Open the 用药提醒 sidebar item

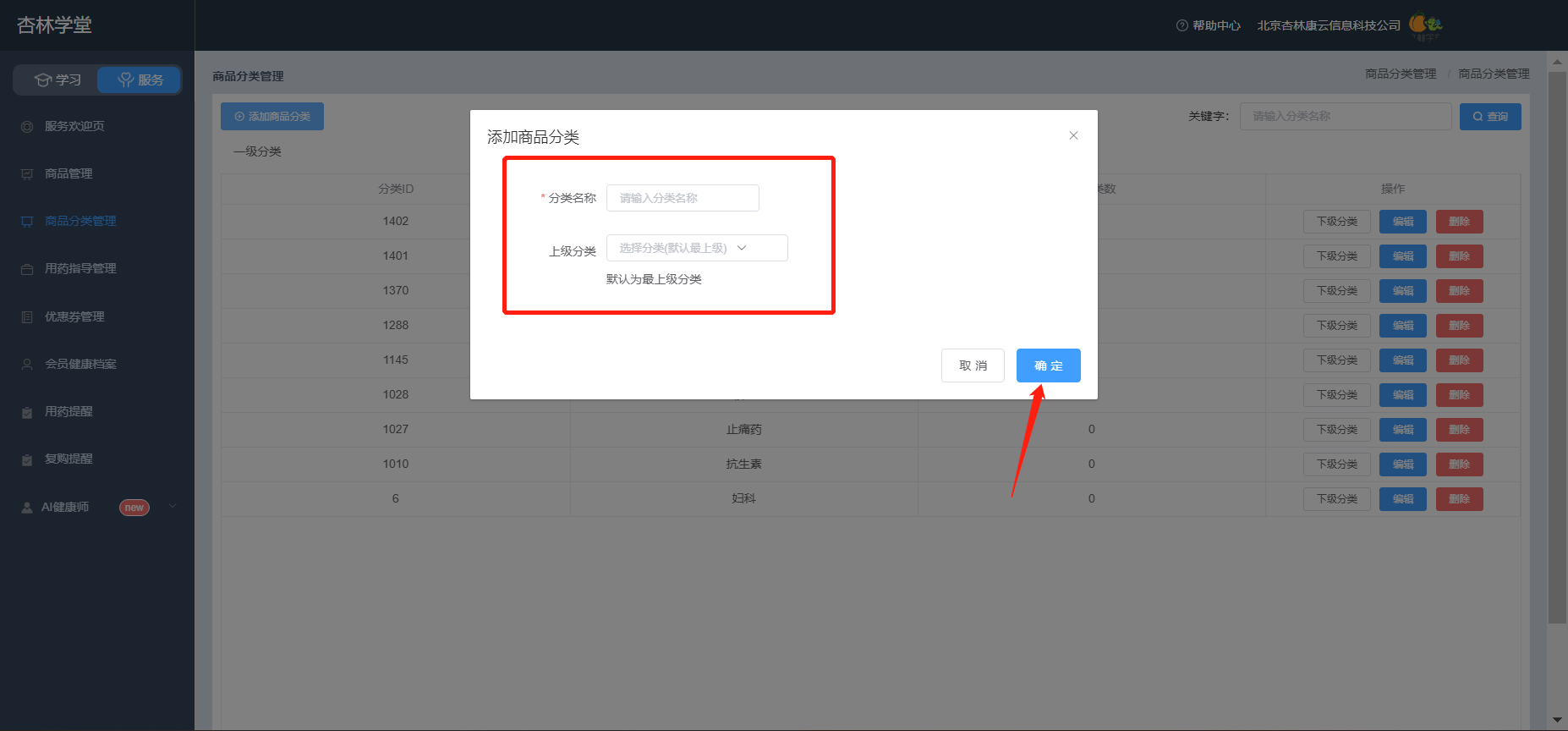(69, 411)
